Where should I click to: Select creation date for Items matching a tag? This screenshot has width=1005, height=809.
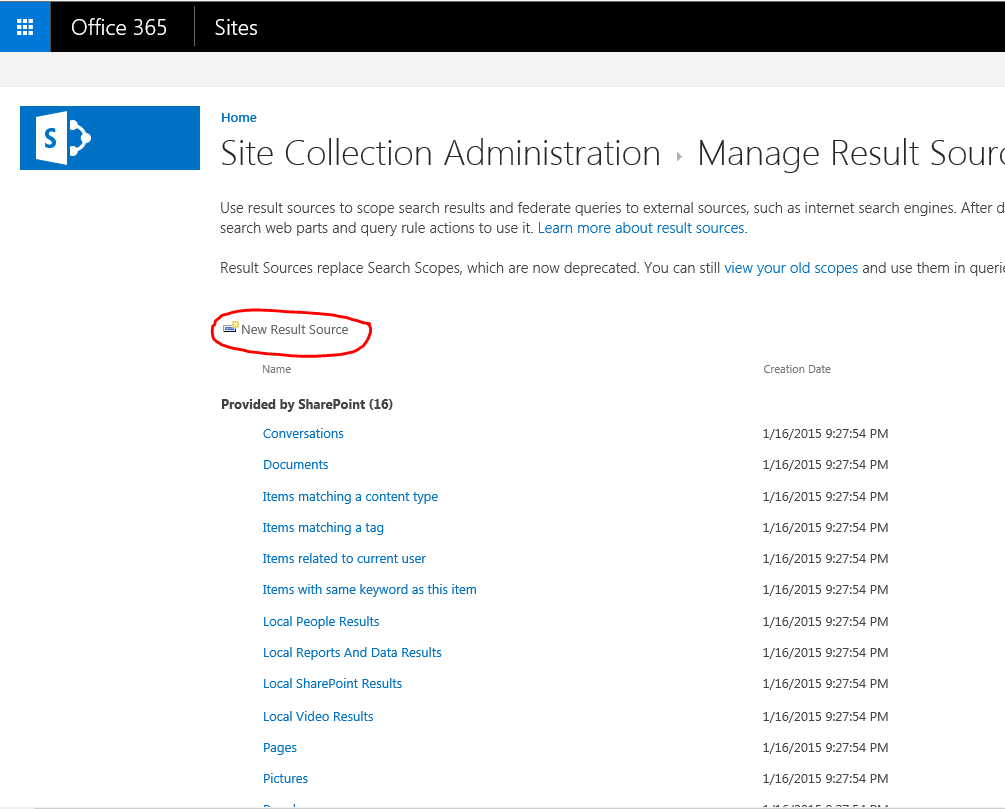click(x=826, y=528)
